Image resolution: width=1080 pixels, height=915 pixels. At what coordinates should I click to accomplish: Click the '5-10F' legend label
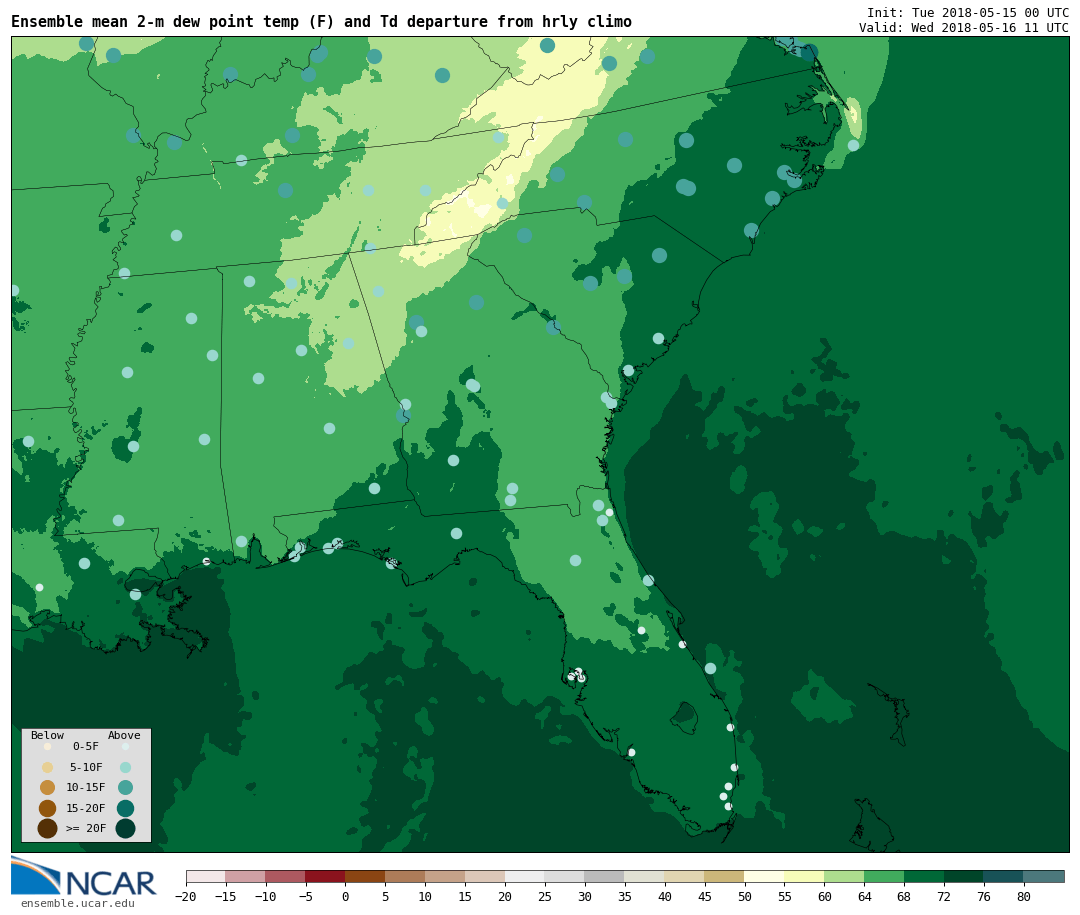coord(85,767)
